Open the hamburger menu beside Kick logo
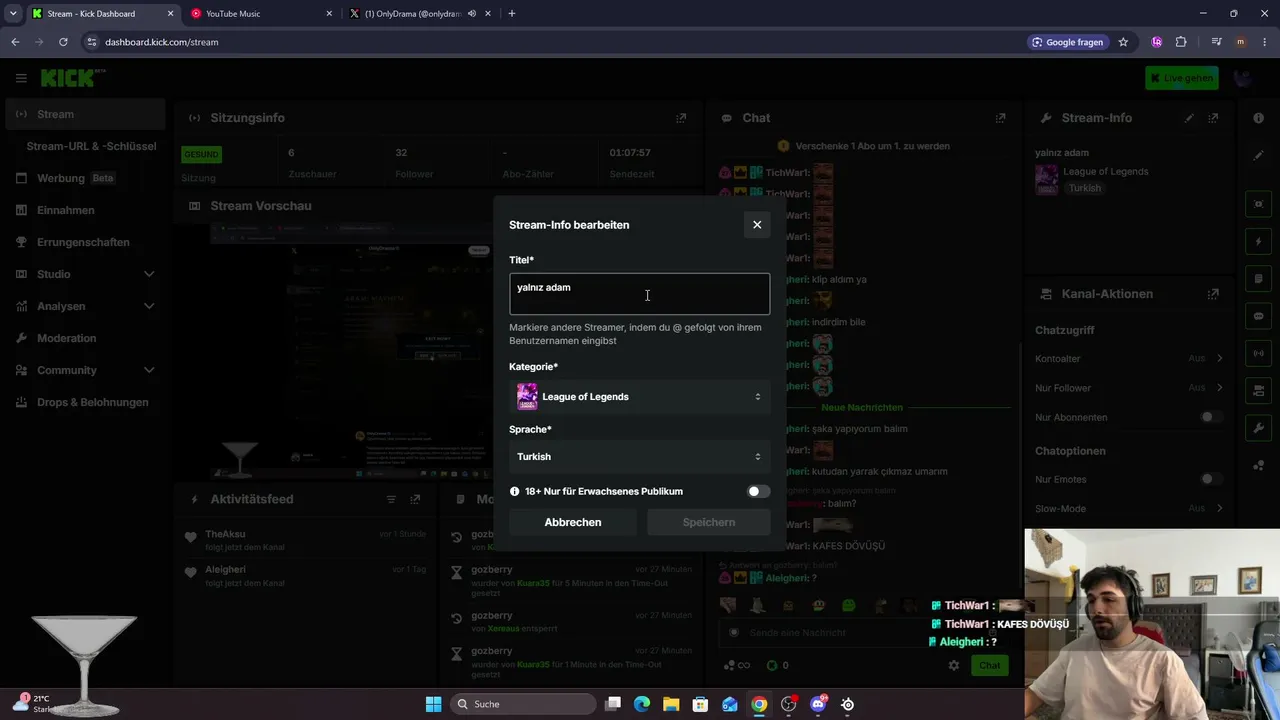The width and height of the screenshot is (1280, 720). [21, 78]
